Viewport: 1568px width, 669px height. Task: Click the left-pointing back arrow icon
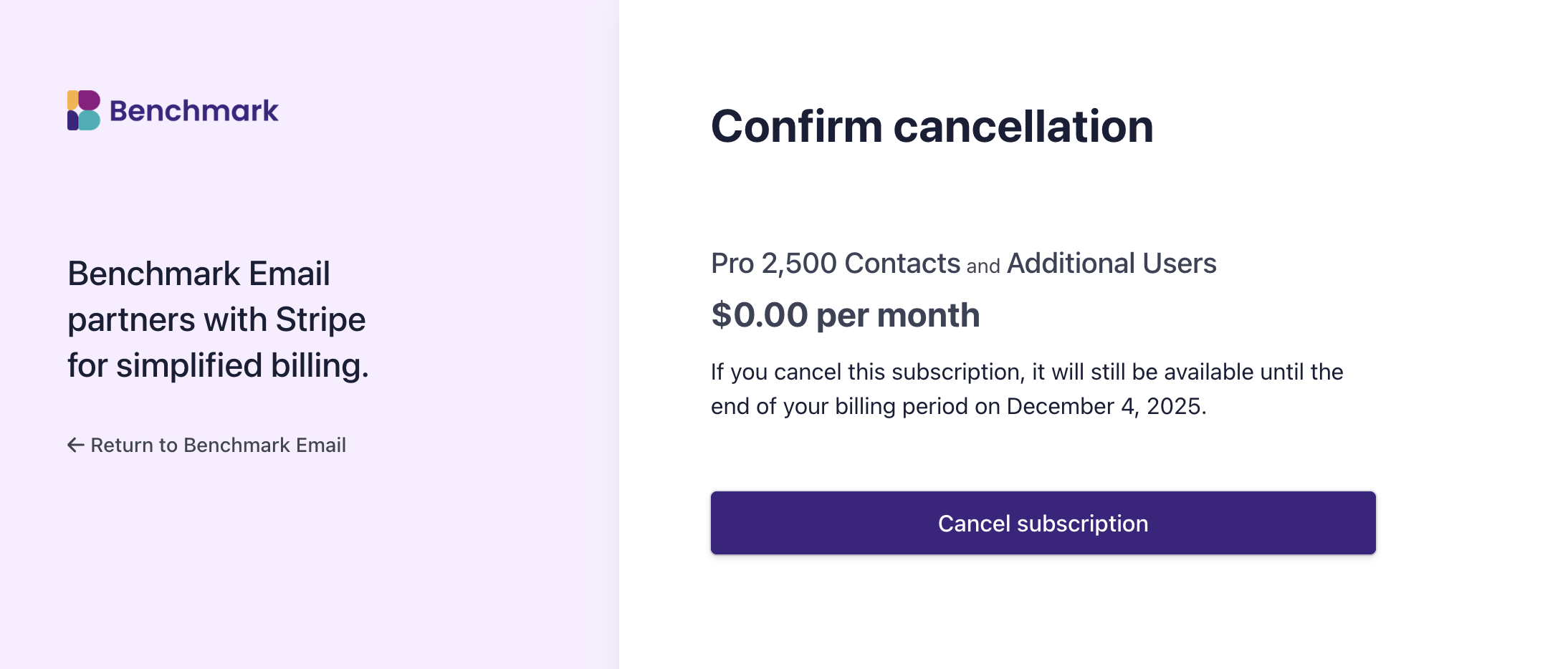point(75,446)
